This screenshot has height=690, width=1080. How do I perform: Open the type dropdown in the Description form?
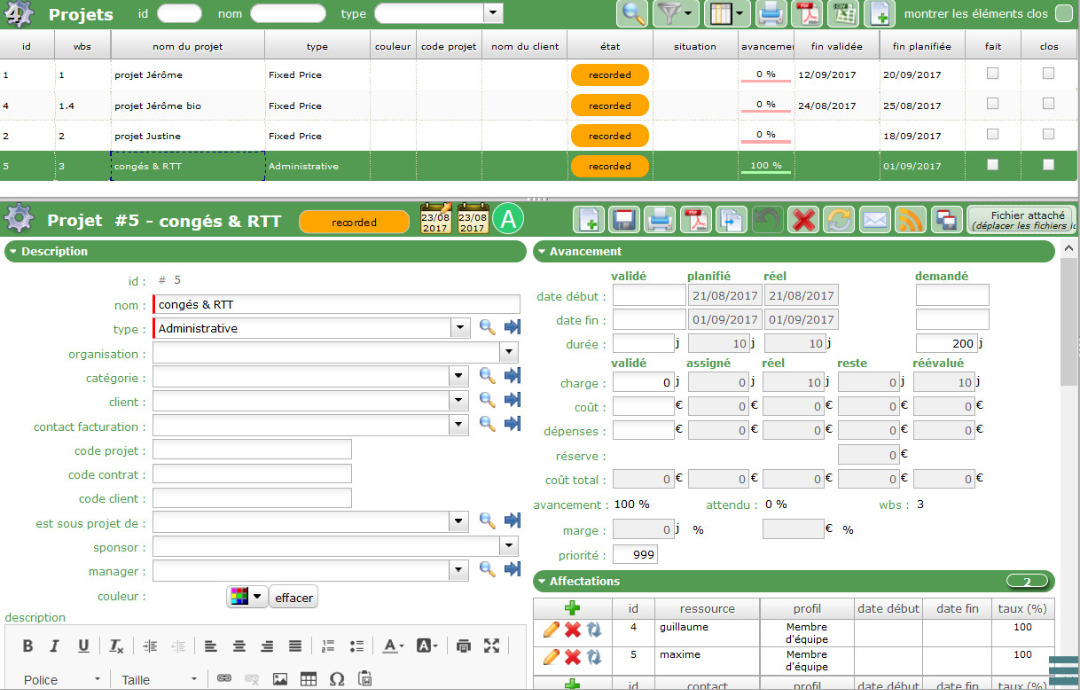pos(459,328)
